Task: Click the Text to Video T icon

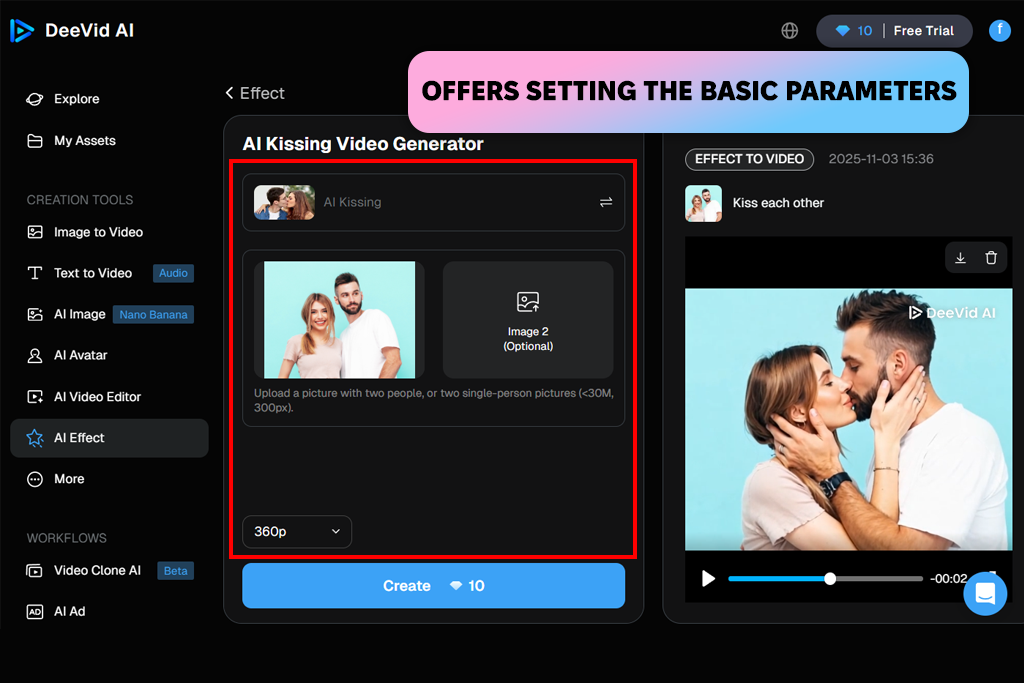Action: [x=35, y=274]
